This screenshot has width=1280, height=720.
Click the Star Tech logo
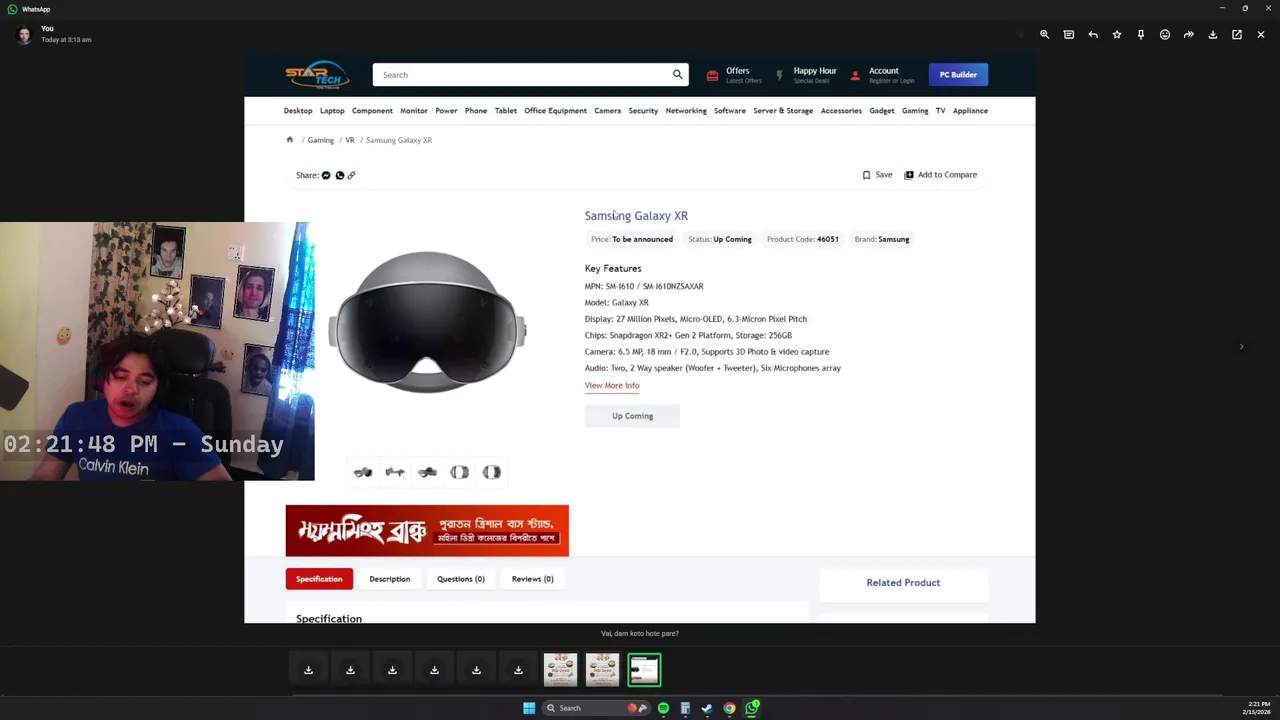317,75
